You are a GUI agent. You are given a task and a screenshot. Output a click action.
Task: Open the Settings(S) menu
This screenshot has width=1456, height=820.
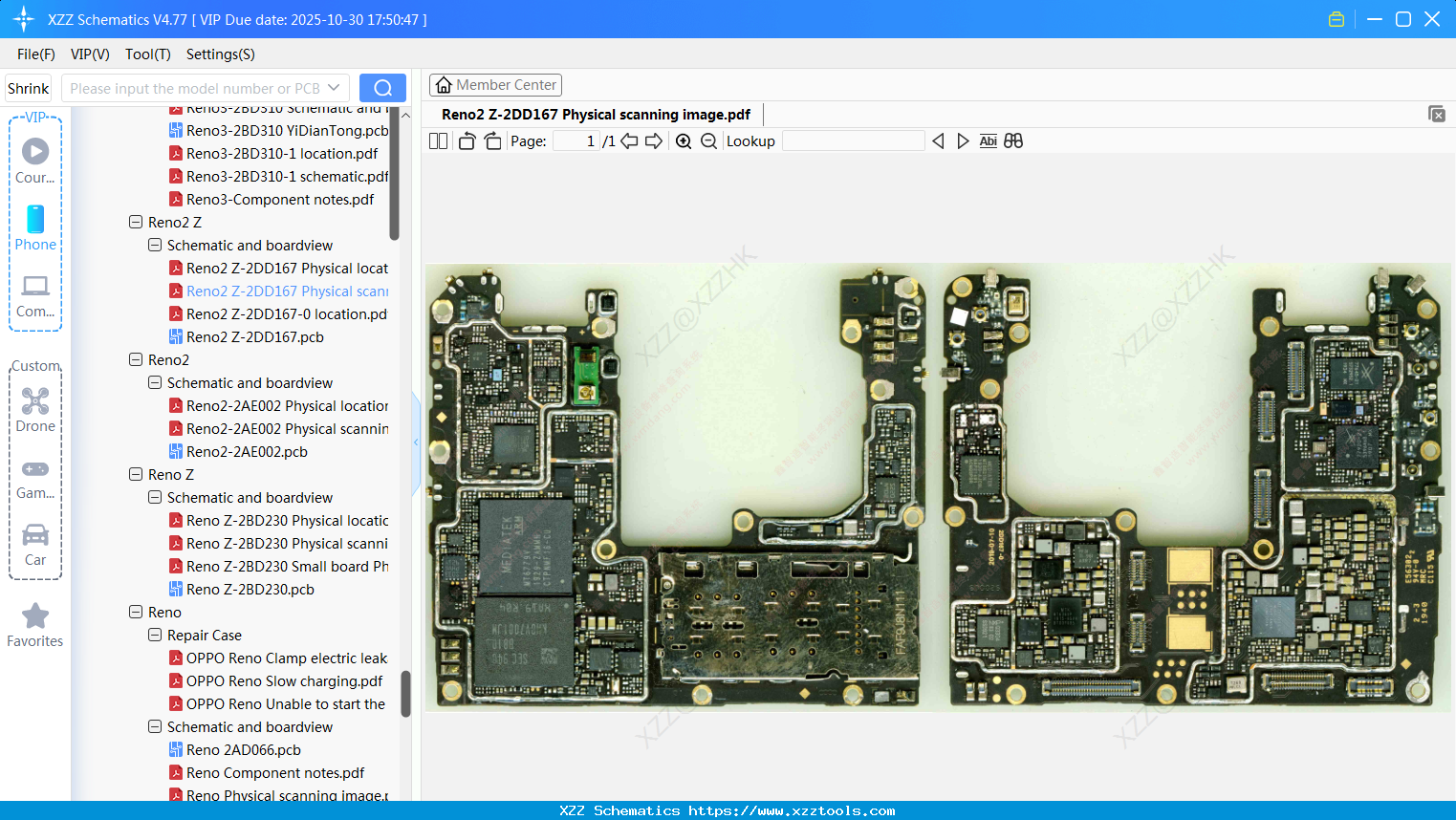221,54
